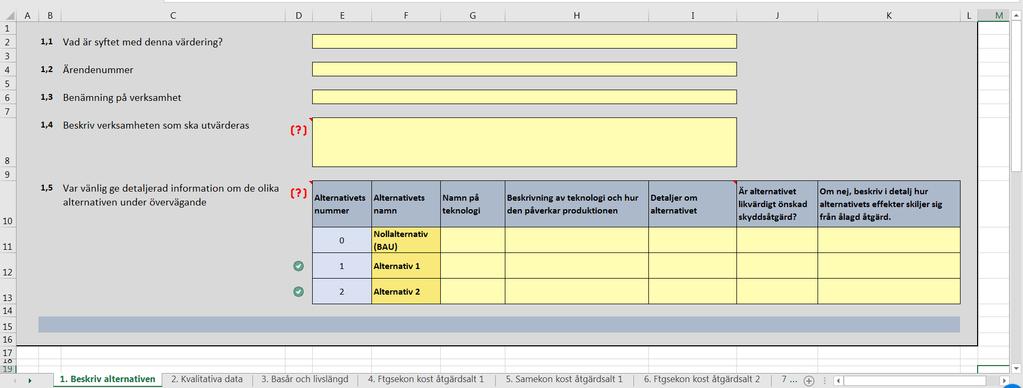Click the alternative number cell '2'
The image size is (1023, 388).
click(x=342, y=291)
